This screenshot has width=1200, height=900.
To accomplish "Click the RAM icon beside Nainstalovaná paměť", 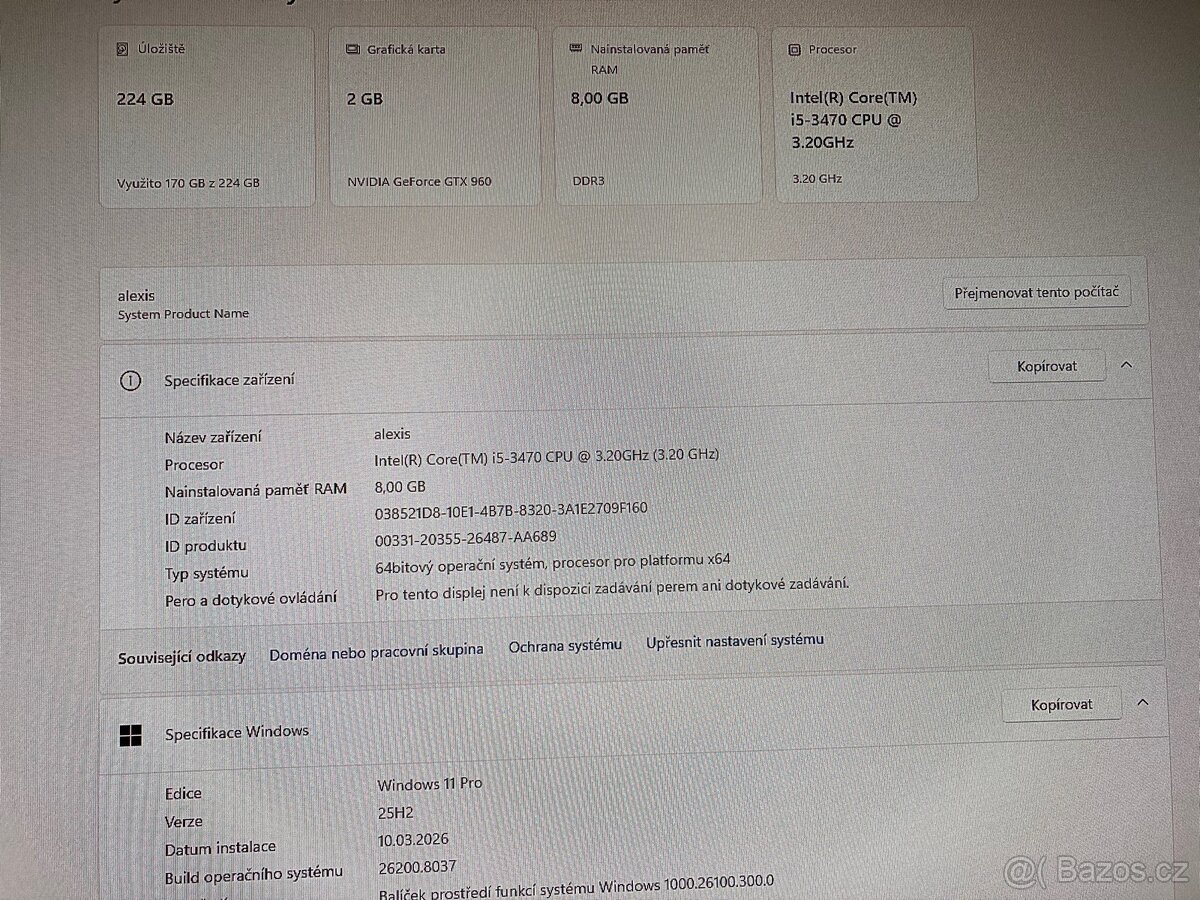I will pyautogui.click(x=575, y=48).
